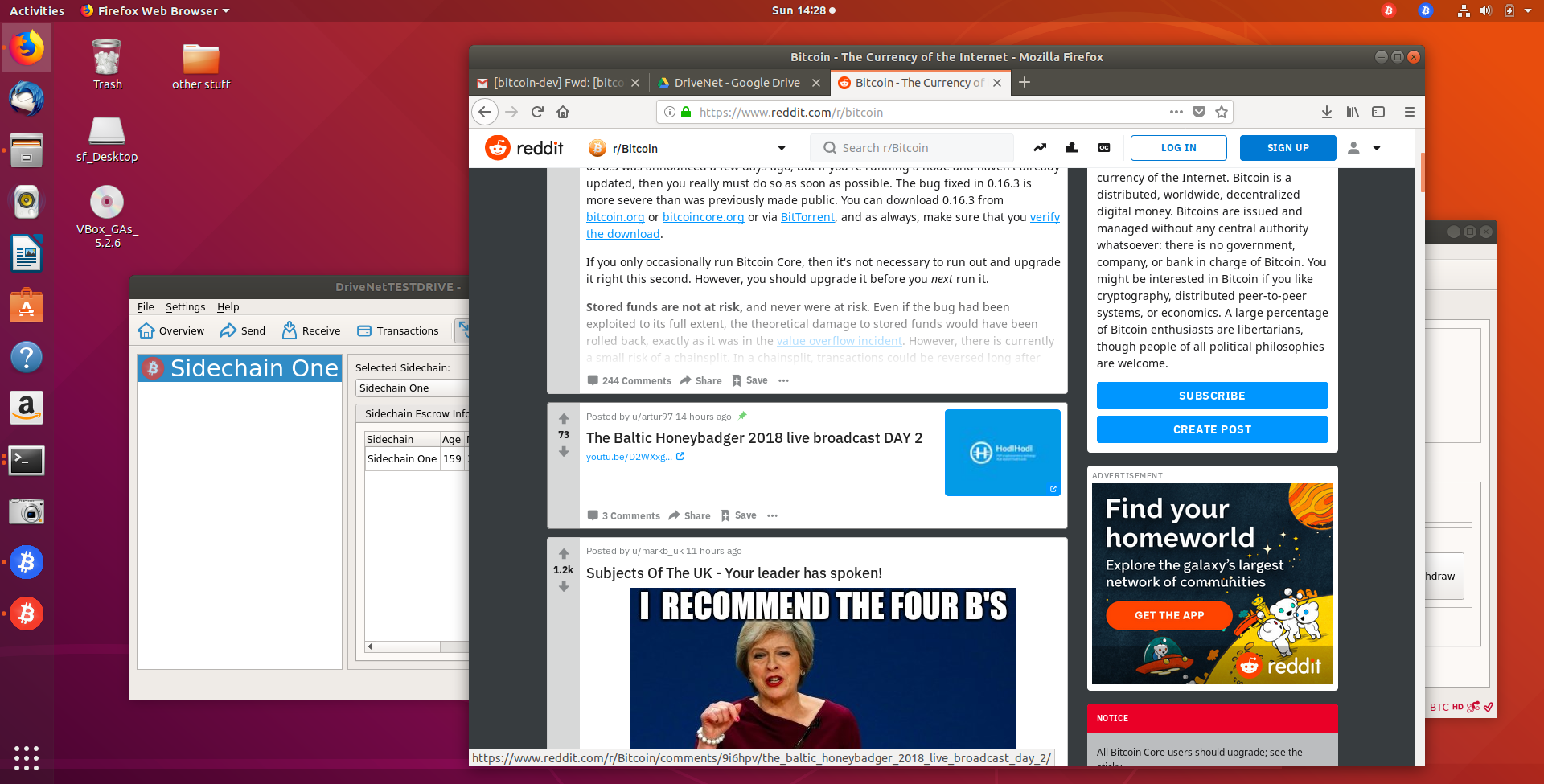The height and width of the screenshot is (784, 1544).
Task: Open Reddit popular trending icon
Action: [x=1040, y=148]
